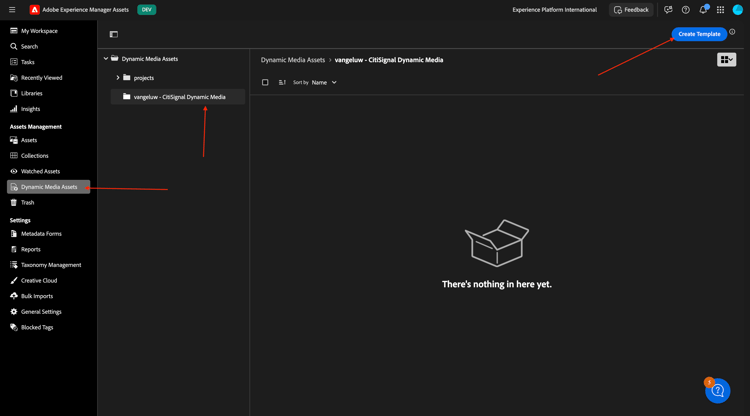The height and width of the screenshot is (416, 750).
Task: Open Taxonomy Management
Action: point(51,264)
